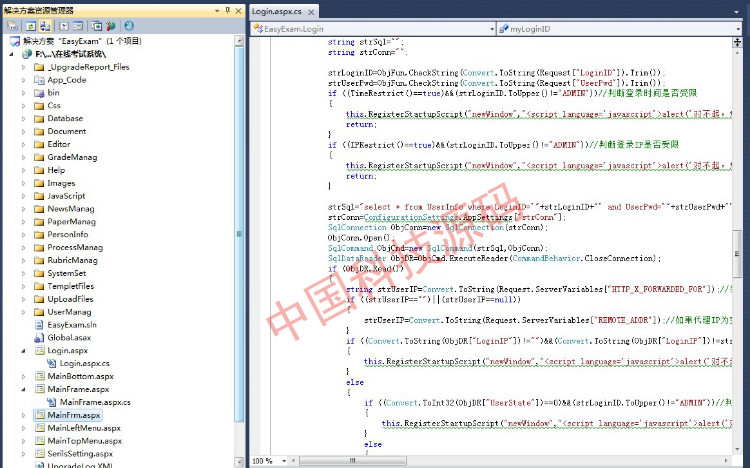Select Login.aspx.cs in the tree
The image size is (750, 468).
pyautogui.click(x=84, y=364)
